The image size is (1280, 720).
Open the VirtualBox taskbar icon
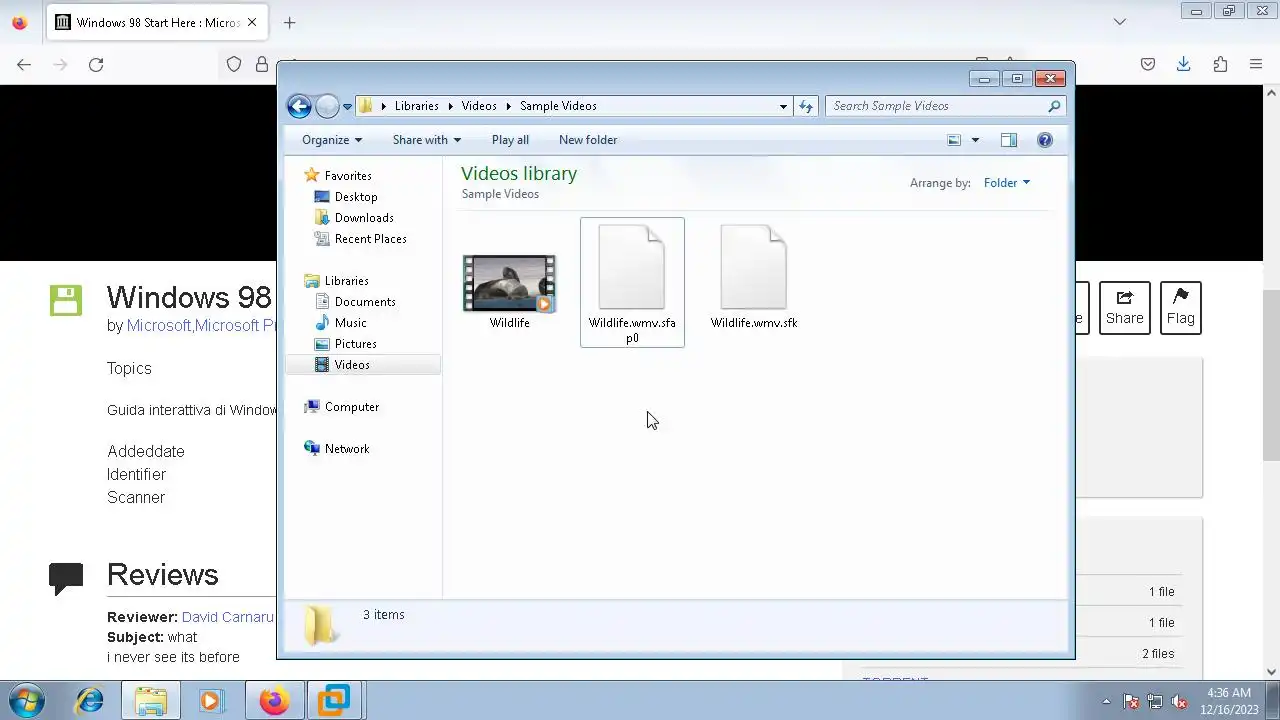pos(334,700)
